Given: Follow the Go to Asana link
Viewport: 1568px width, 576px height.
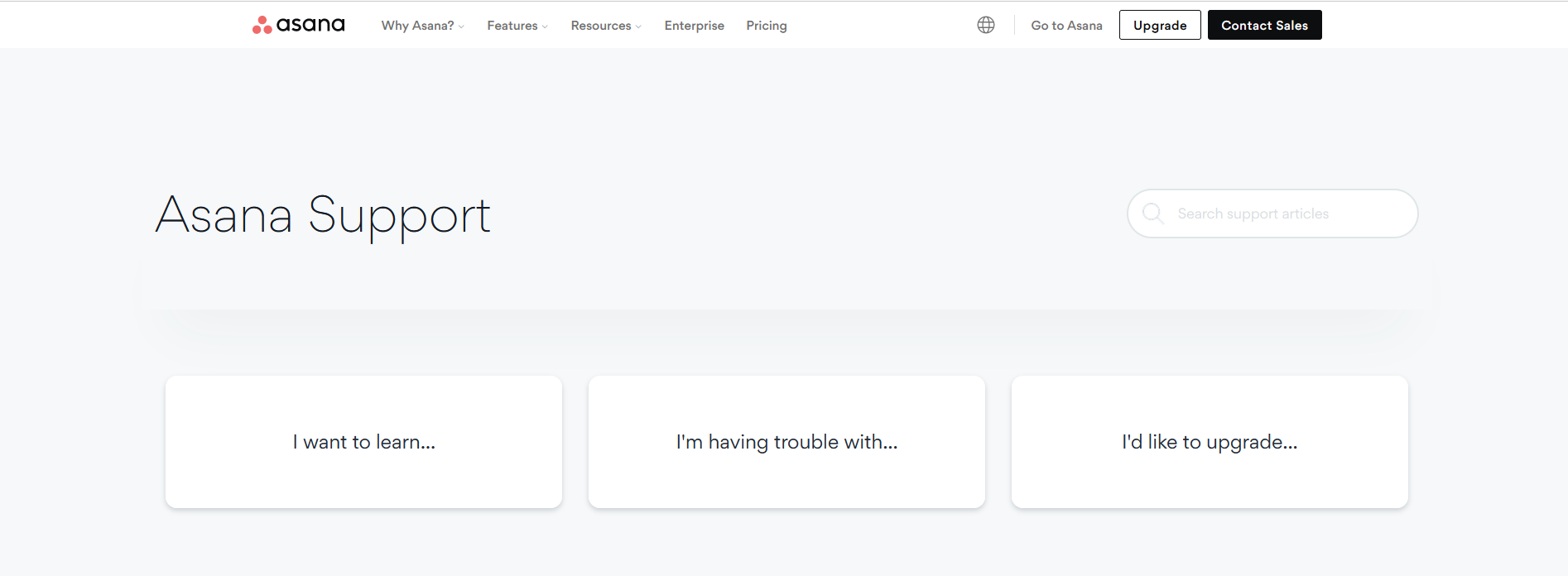Looking at the screenshot, I should (x=1066, y=26).
